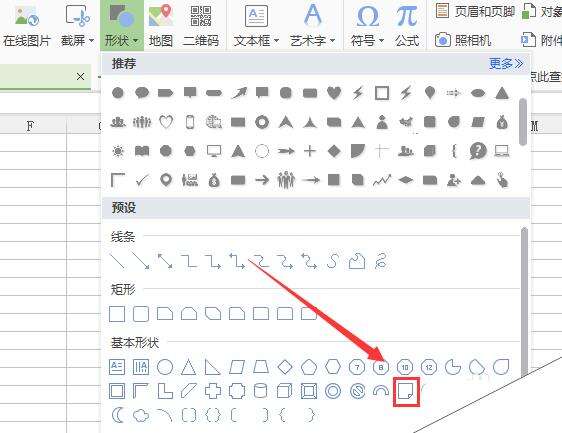562x433 pixels.
Task: Select the rounded rectangle in 矩形
Action: [x=141, y=314]
